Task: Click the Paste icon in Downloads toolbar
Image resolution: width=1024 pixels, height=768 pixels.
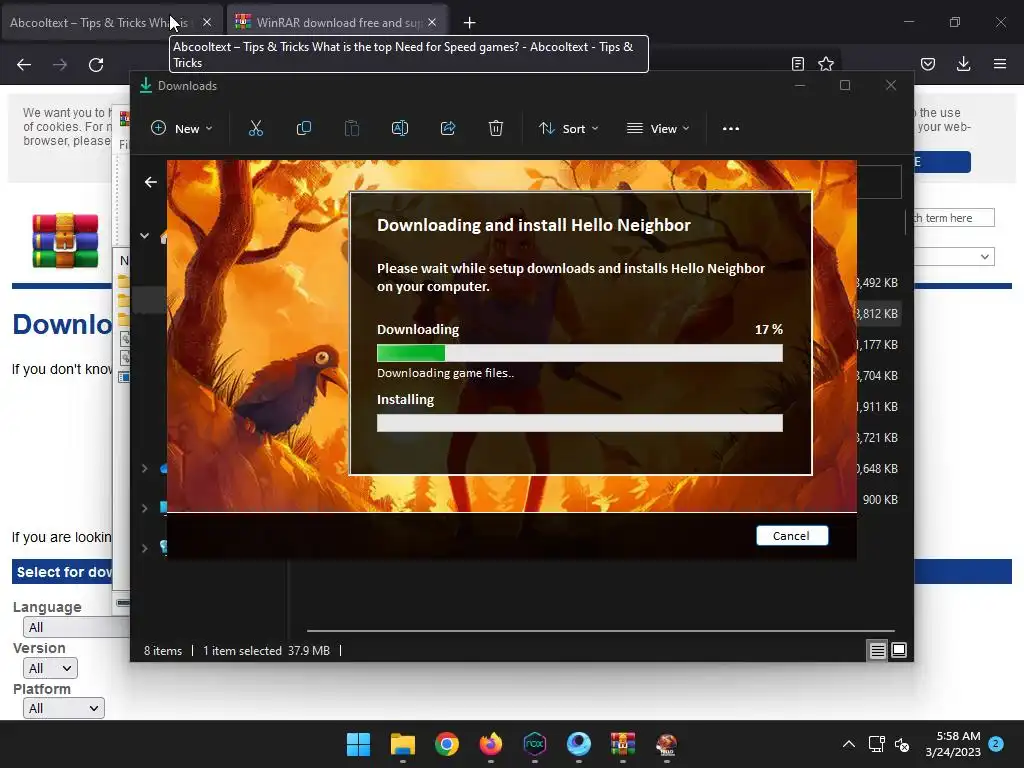Action: click(x=352, y=129)
